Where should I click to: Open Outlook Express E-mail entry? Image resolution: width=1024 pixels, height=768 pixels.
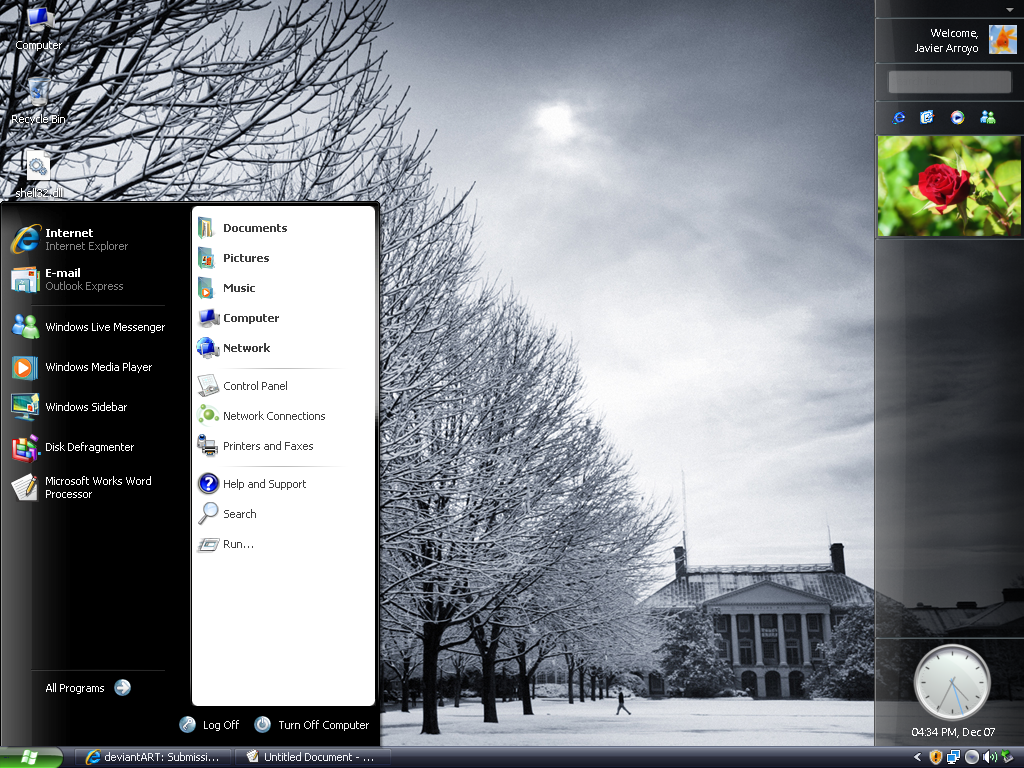click(x=88, y=280)
